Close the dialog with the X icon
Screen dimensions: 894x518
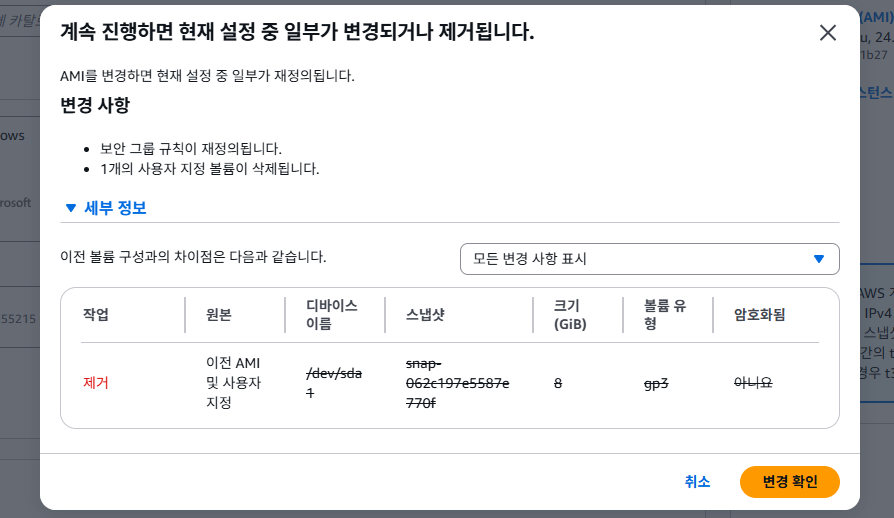click(827, 32)
